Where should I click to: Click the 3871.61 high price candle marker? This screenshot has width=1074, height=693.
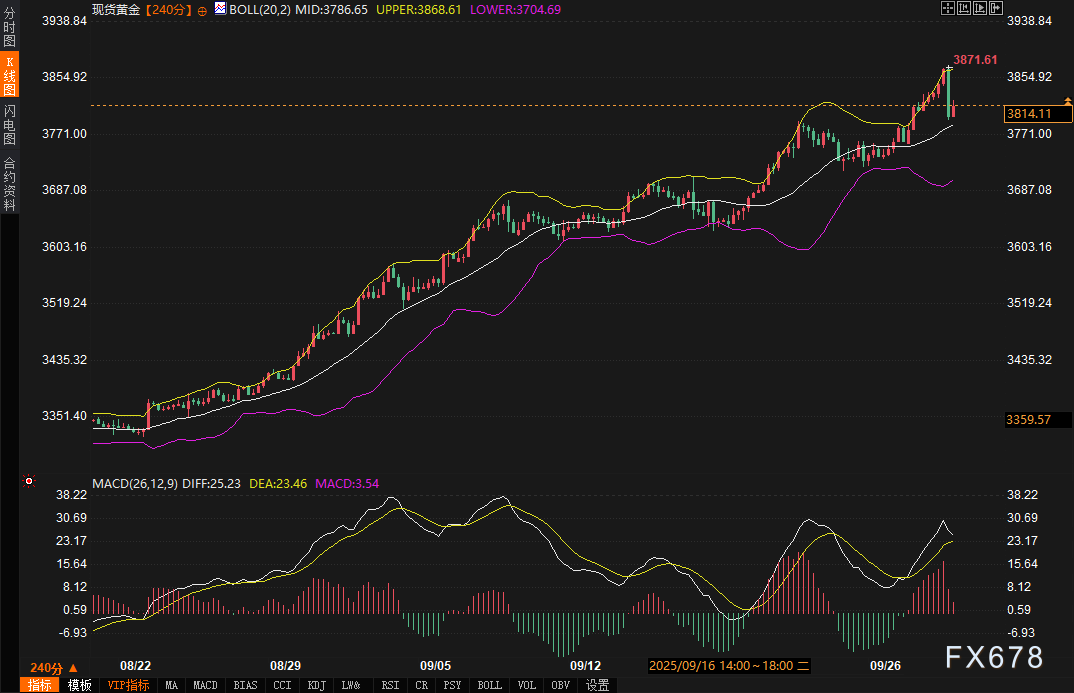coord(947,68)
